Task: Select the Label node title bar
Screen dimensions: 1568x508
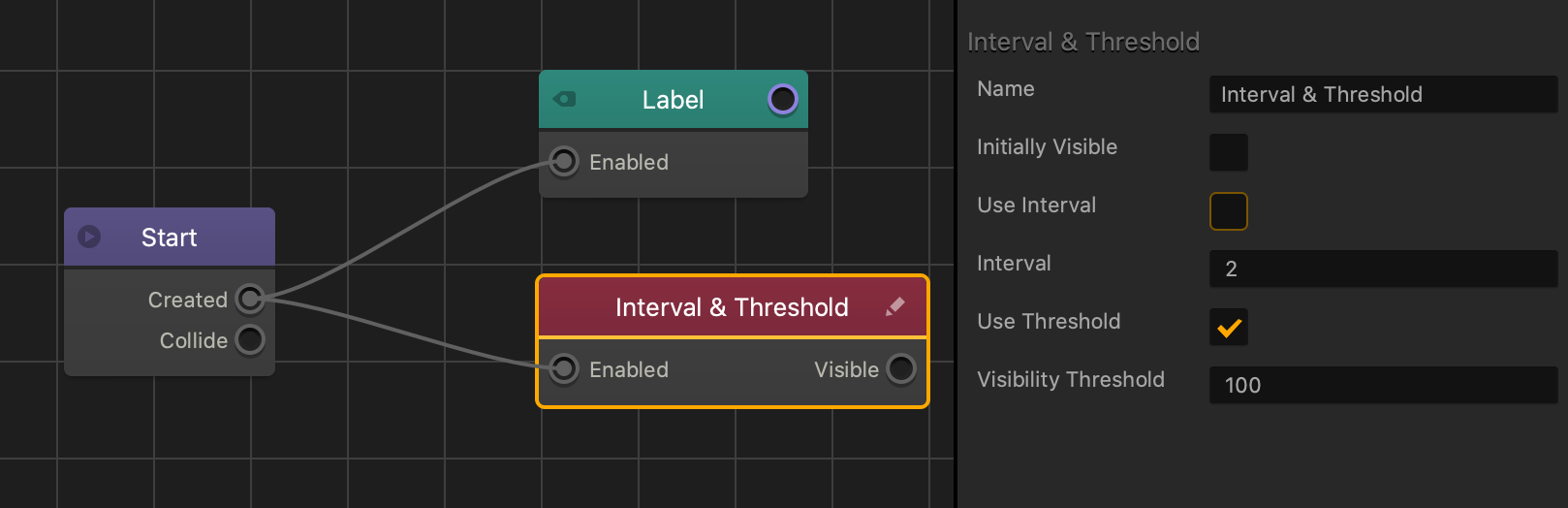Action: click(673, 99)
